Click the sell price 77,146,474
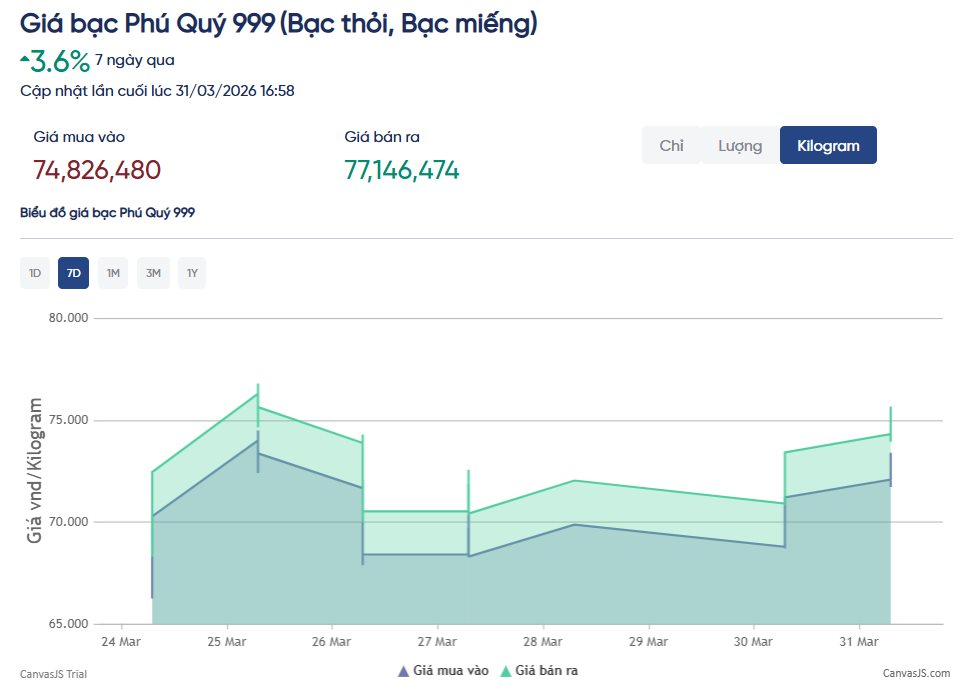The image size is (966, 695). coord(402,170)
